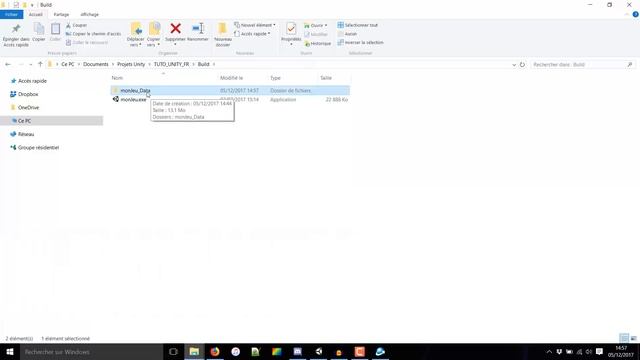640x360 pixels.
Task: Click the greyed-out Coller clipboard icon
Action: 55,29
